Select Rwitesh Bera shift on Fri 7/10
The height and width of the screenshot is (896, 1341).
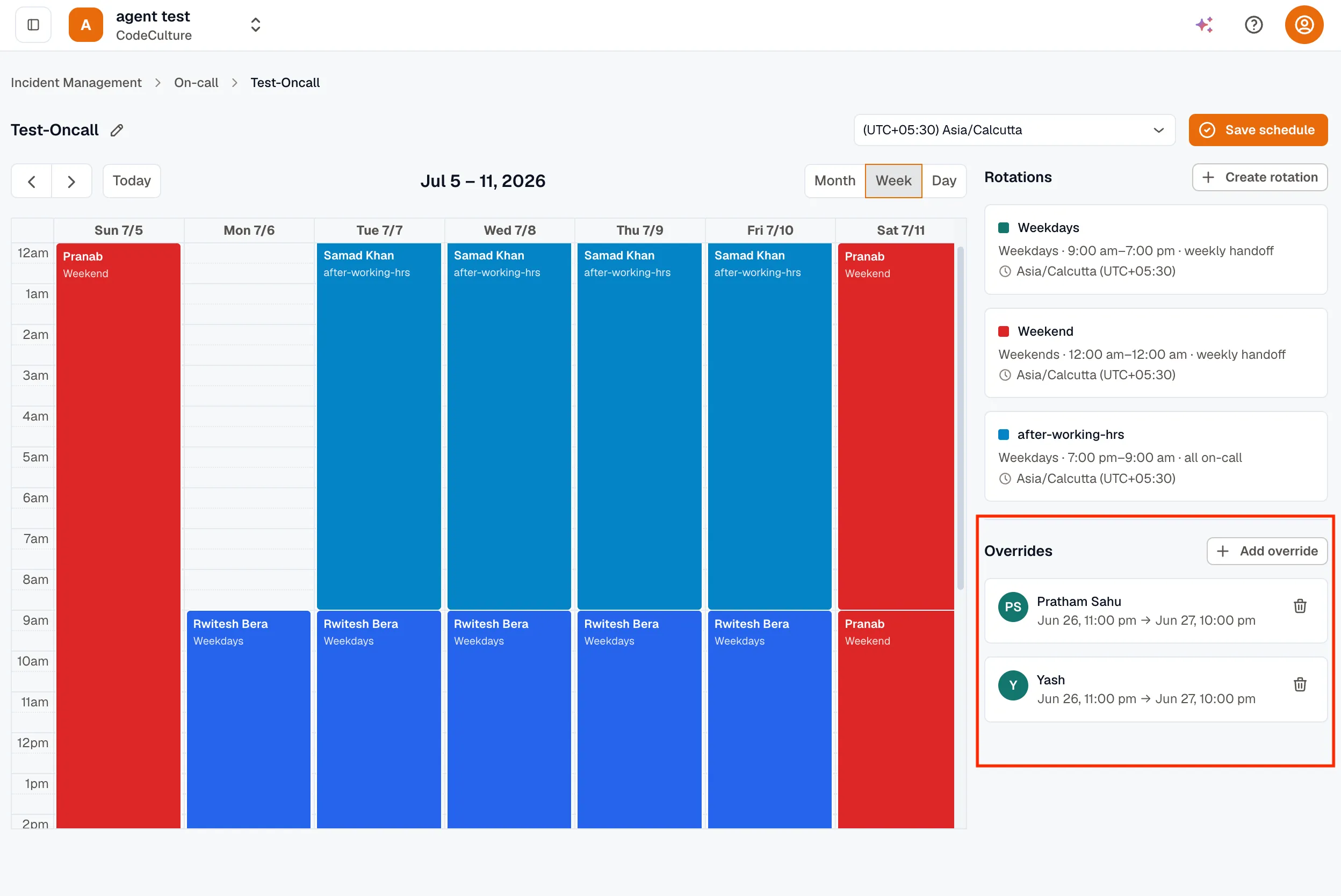coord(770,720)
